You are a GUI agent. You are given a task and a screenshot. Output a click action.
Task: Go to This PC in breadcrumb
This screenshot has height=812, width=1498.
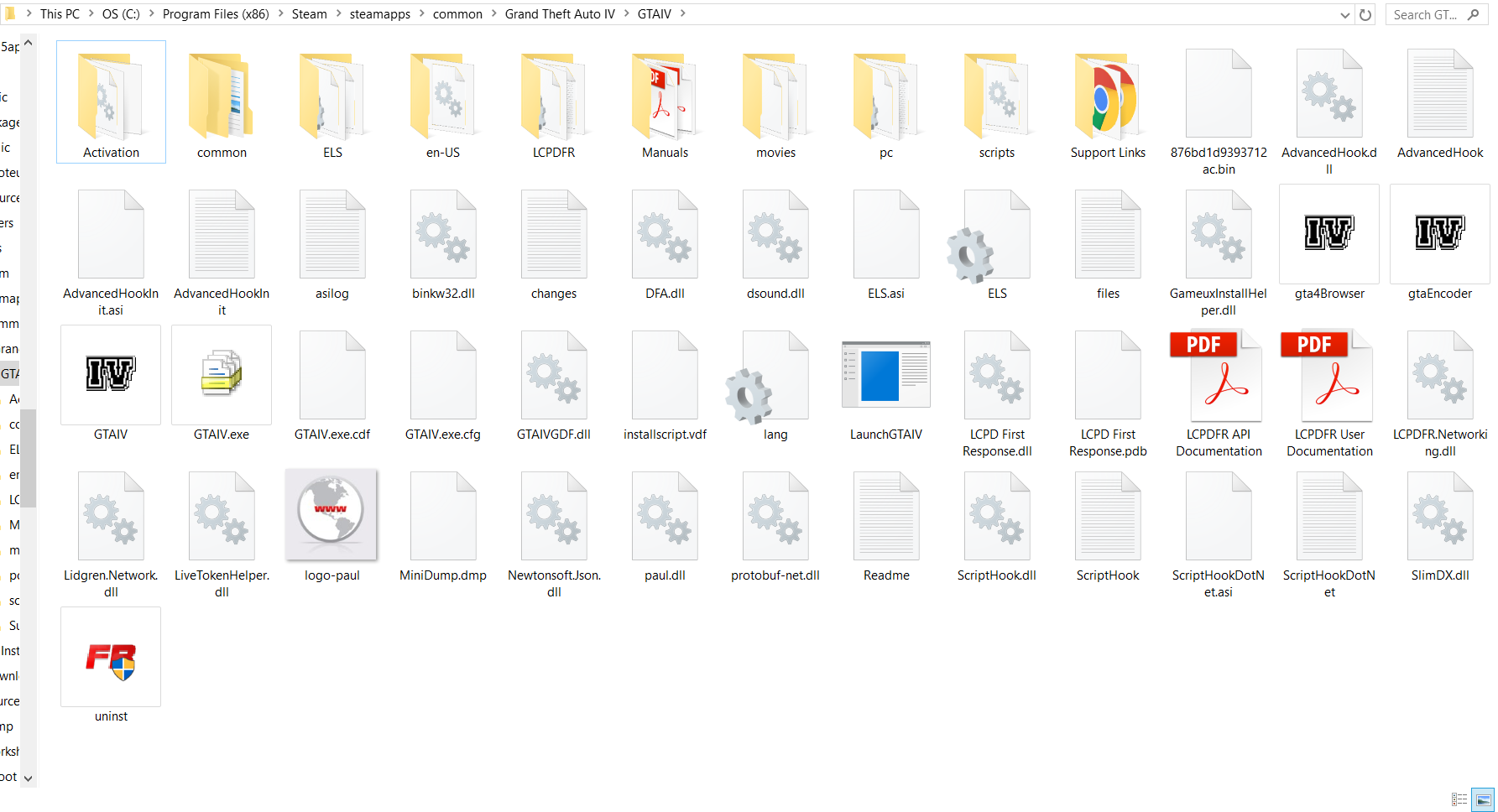[60, 13]
